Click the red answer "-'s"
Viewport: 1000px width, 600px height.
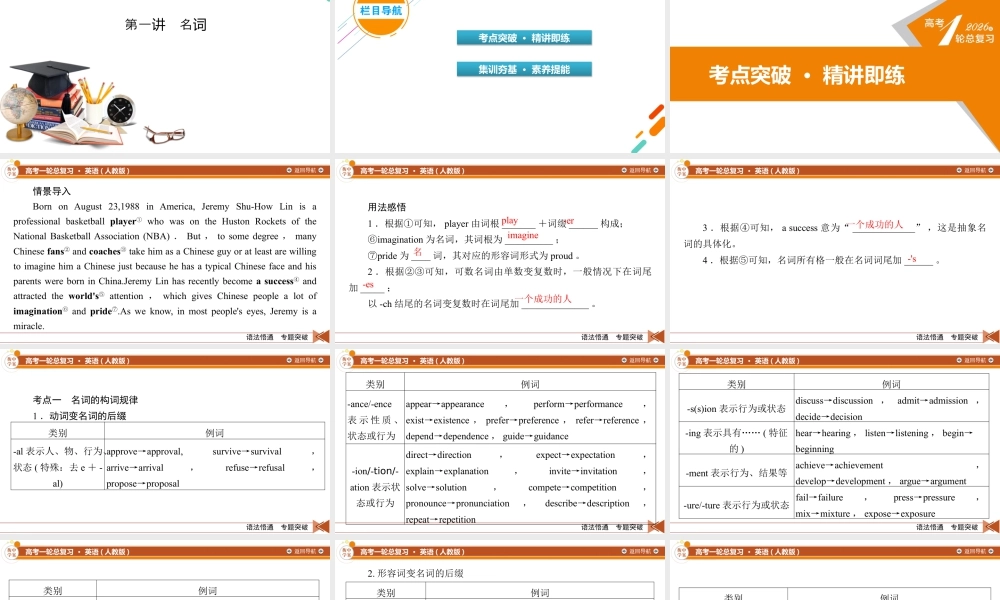pyautogui.click(x=912, y=259)
